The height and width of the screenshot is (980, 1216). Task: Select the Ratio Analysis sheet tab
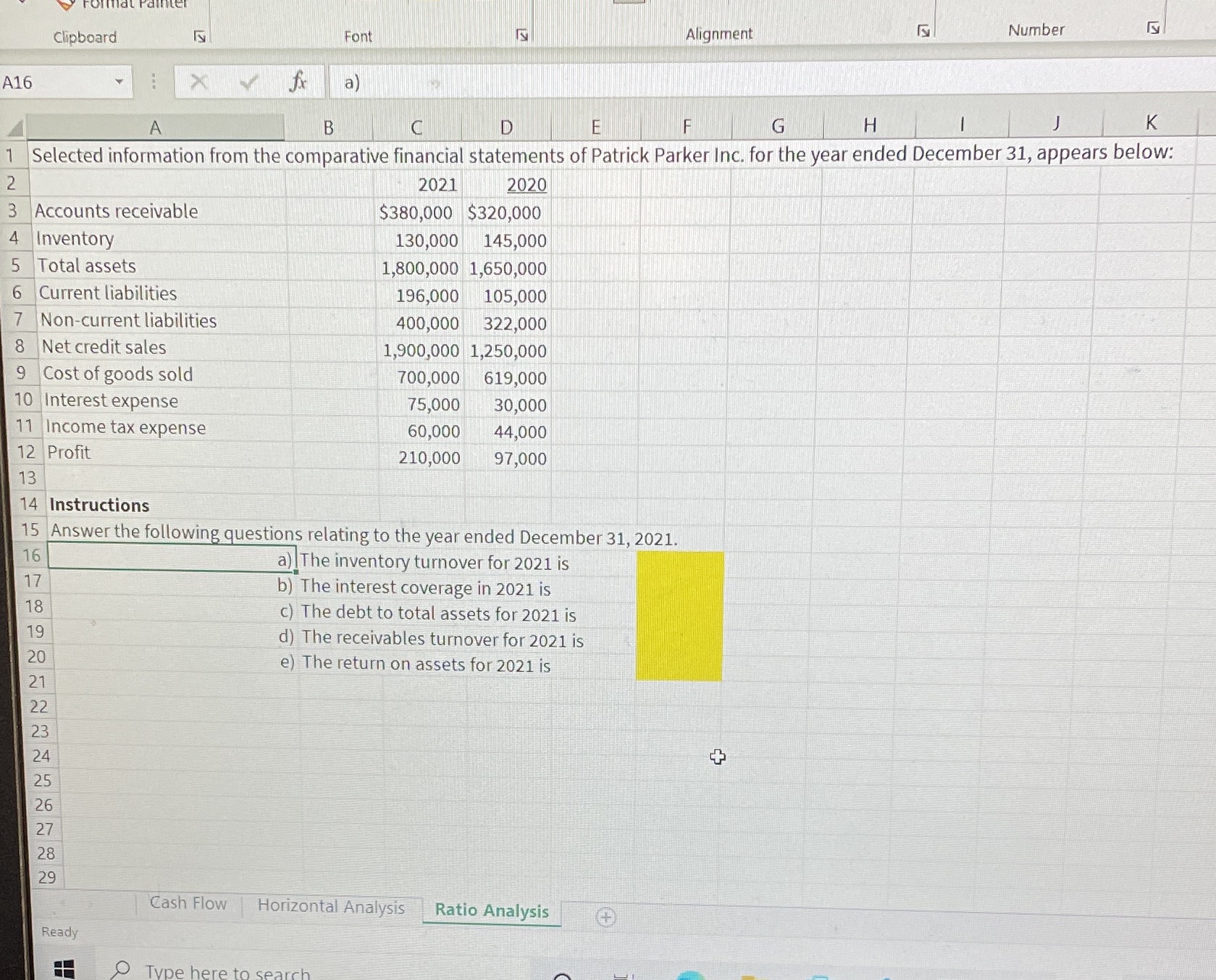tap(490, 910)
